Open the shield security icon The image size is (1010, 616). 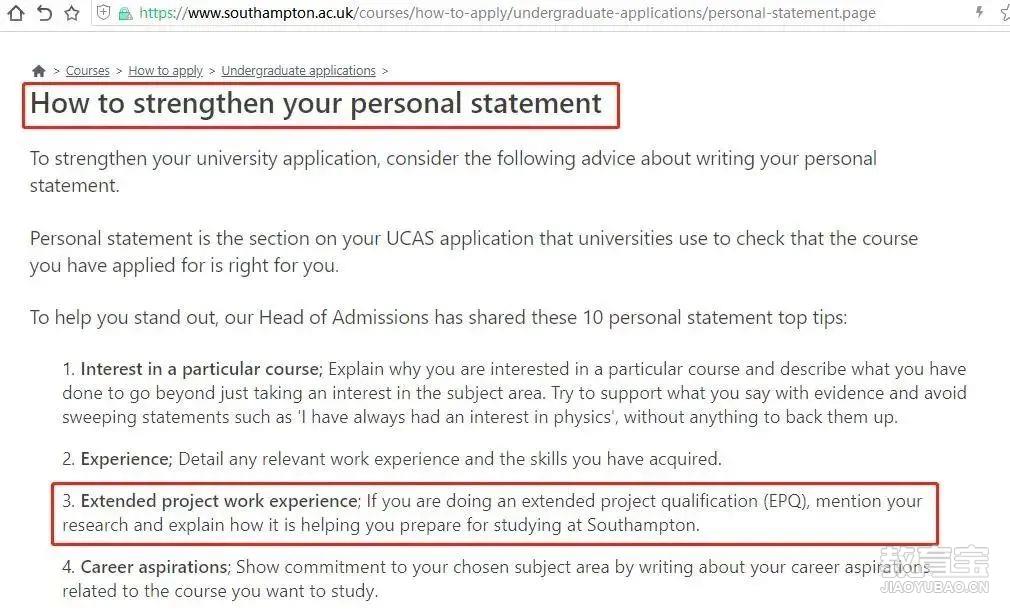point(103,12)
